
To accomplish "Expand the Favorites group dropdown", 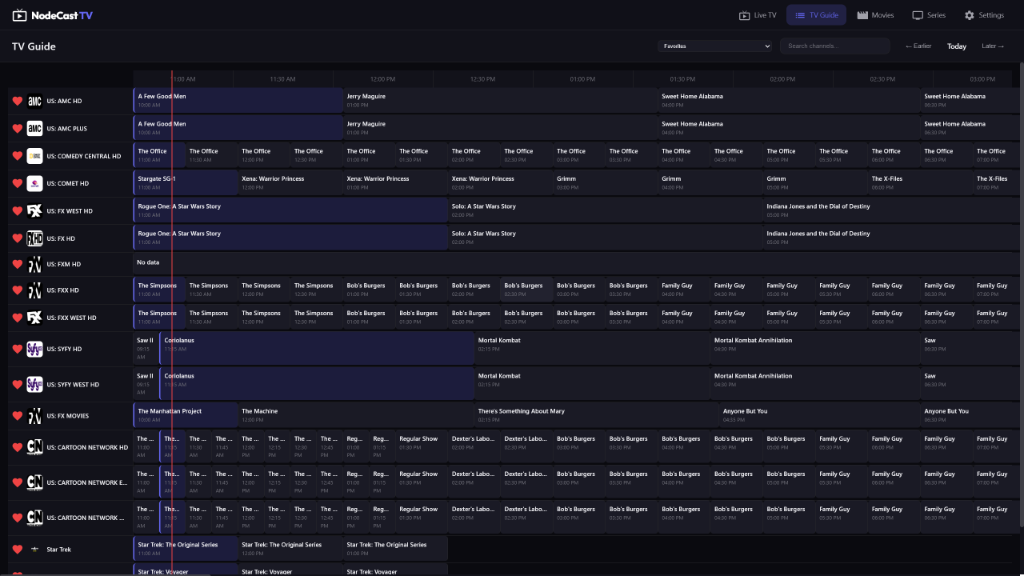I will pos(715,46).
